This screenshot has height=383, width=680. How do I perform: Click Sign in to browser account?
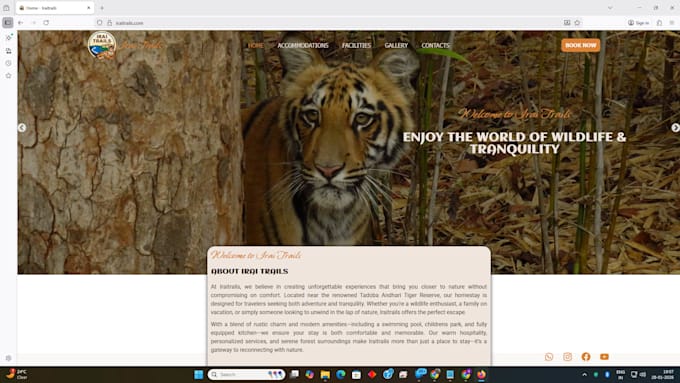point(638,23)
